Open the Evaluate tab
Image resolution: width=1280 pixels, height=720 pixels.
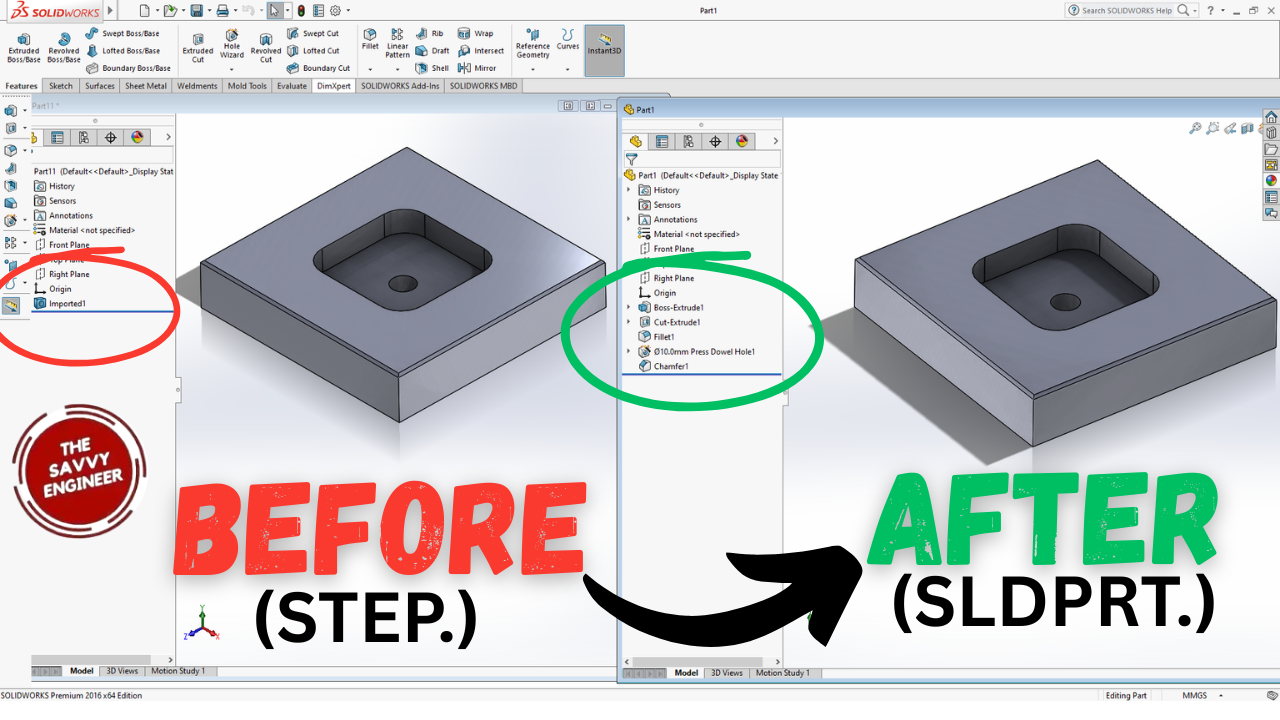pos(292,86)
